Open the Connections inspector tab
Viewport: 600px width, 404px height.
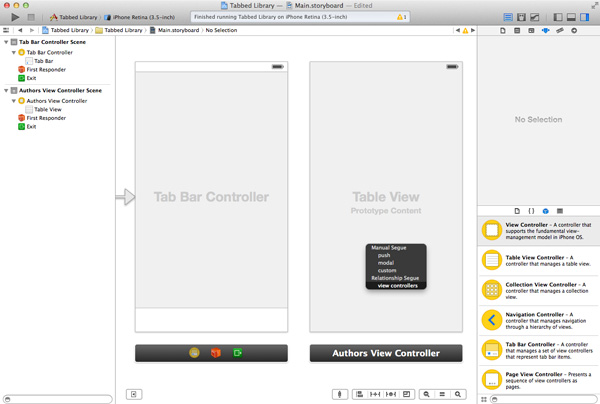[x=574, y=31]
